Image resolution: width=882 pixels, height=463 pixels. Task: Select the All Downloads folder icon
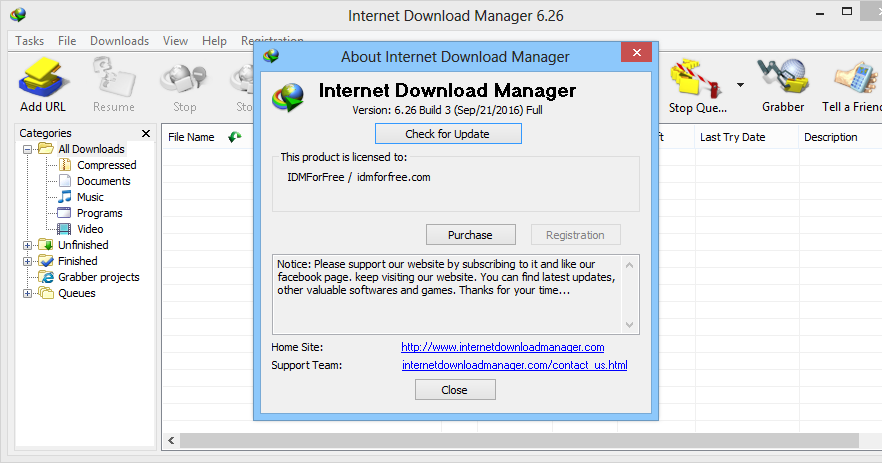(x=46, y=149)
